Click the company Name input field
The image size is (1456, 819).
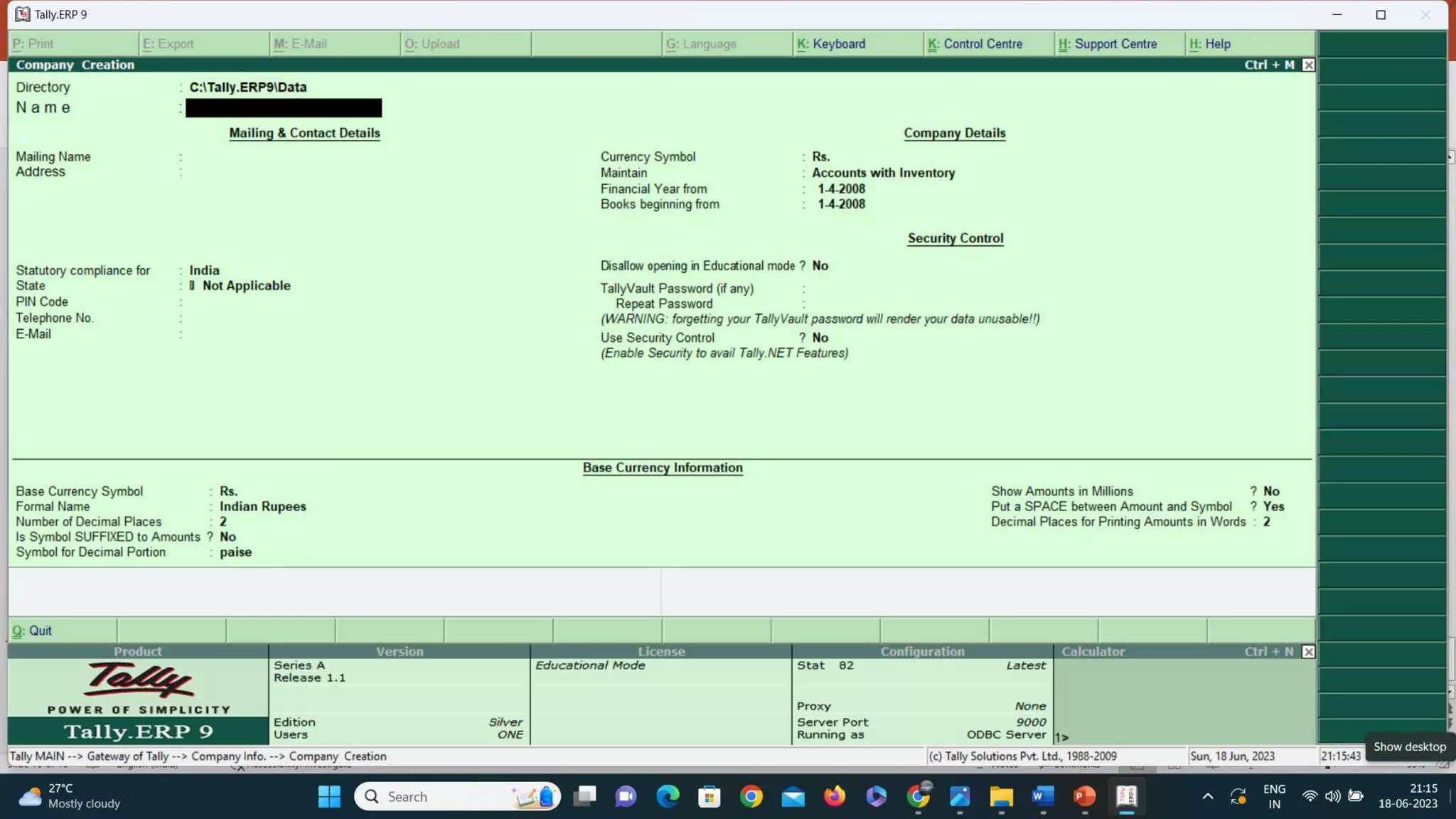click(284, 108)
